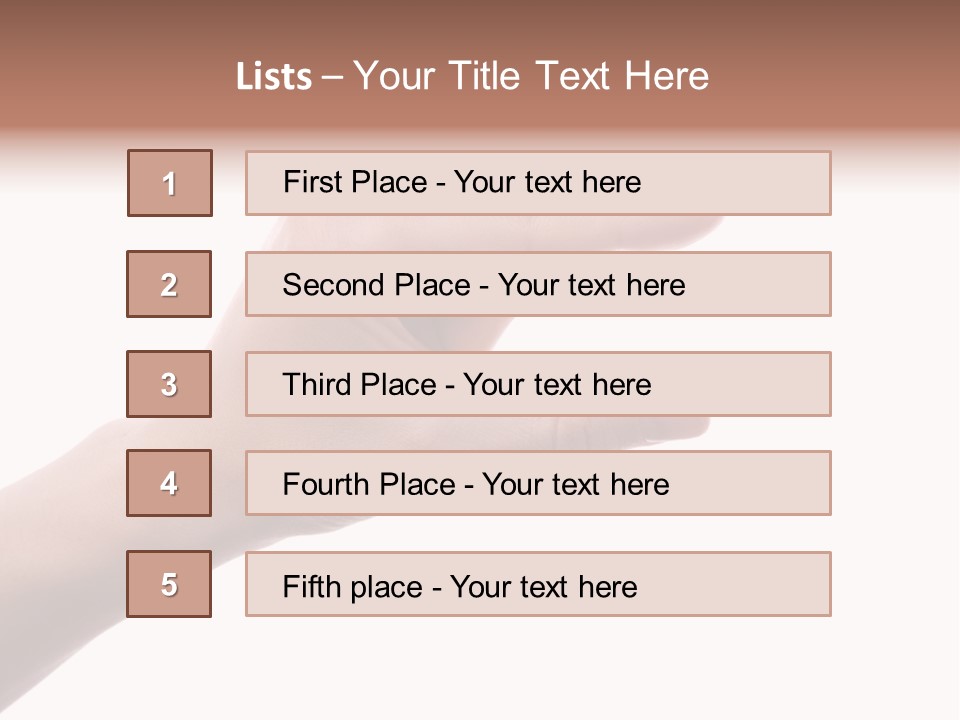Place cursor on the word "Third"
Viewport: 960px width, 720px height.
(314, 385)
